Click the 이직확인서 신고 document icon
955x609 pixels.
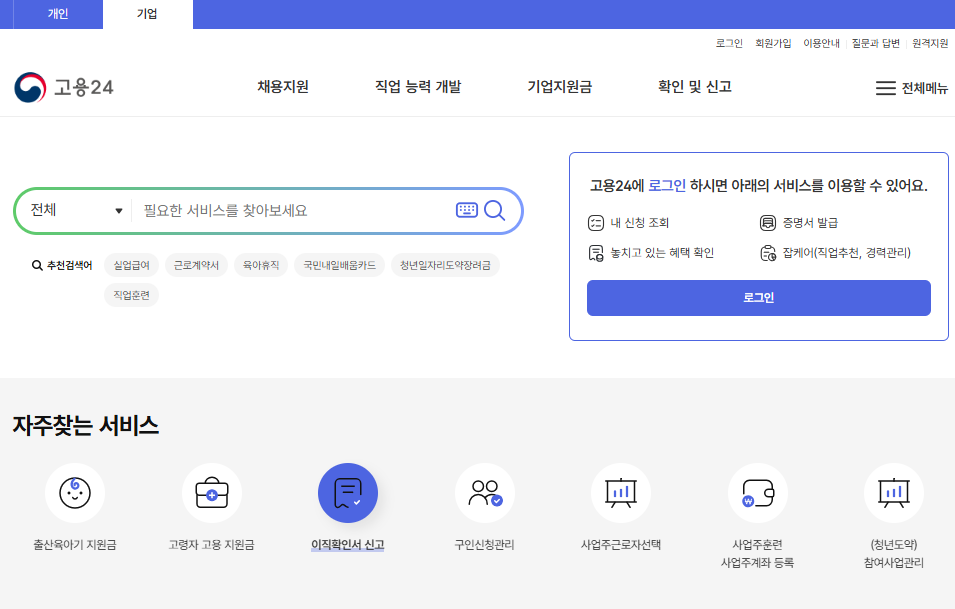pos(348,492)
